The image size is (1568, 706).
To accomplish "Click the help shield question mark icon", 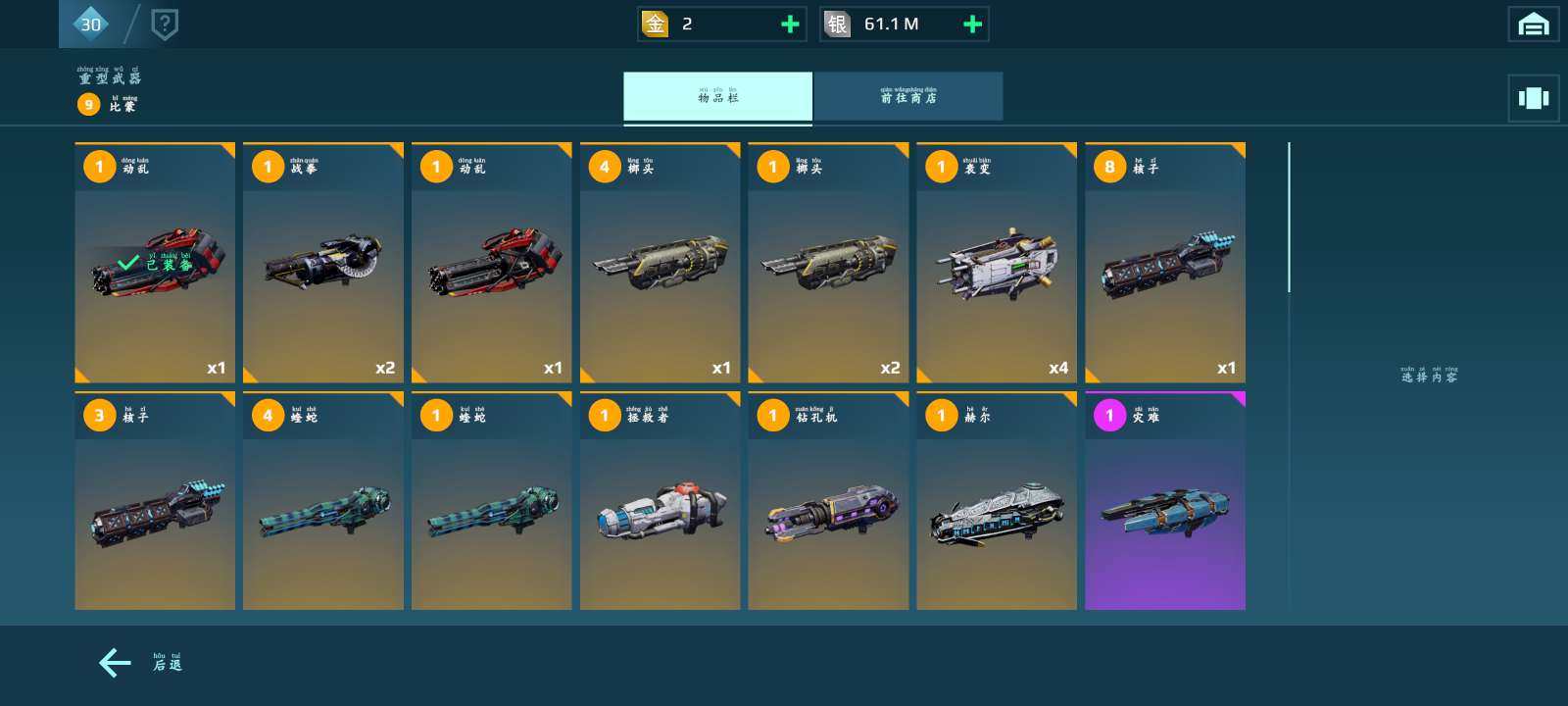I will [165, 24].
